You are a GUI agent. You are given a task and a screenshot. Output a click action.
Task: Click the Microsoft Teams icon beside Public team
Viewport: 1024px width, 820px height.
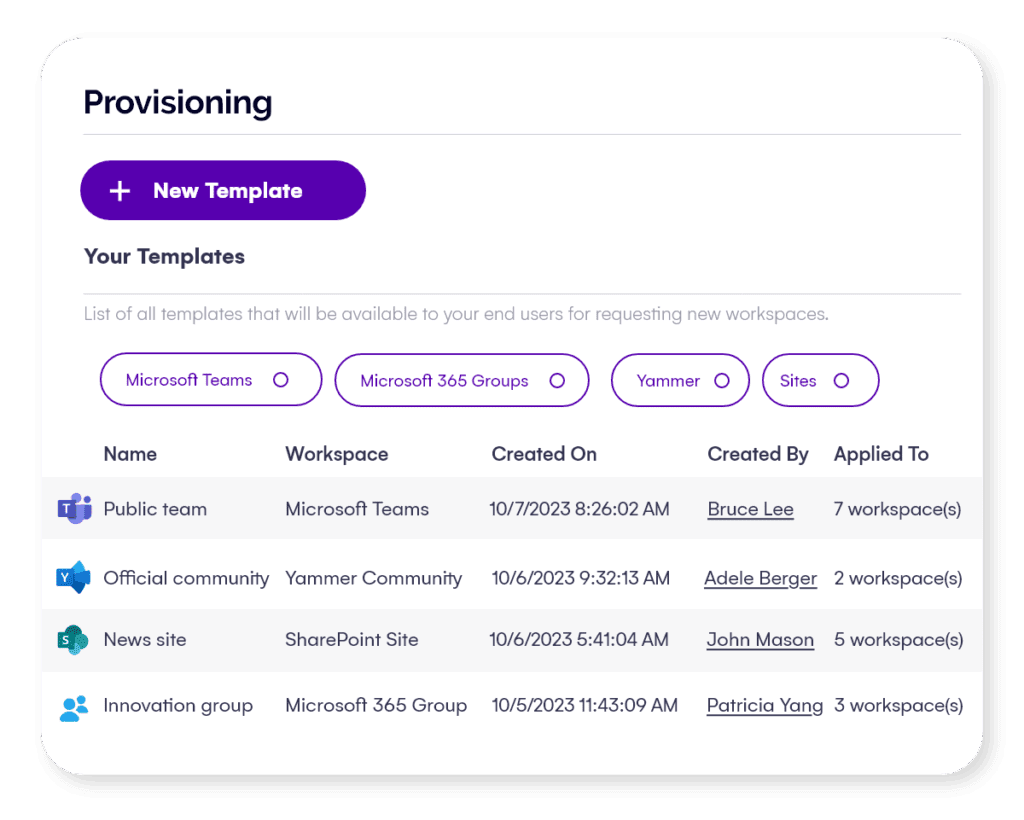pyautogui.click(x=74, y=509)
